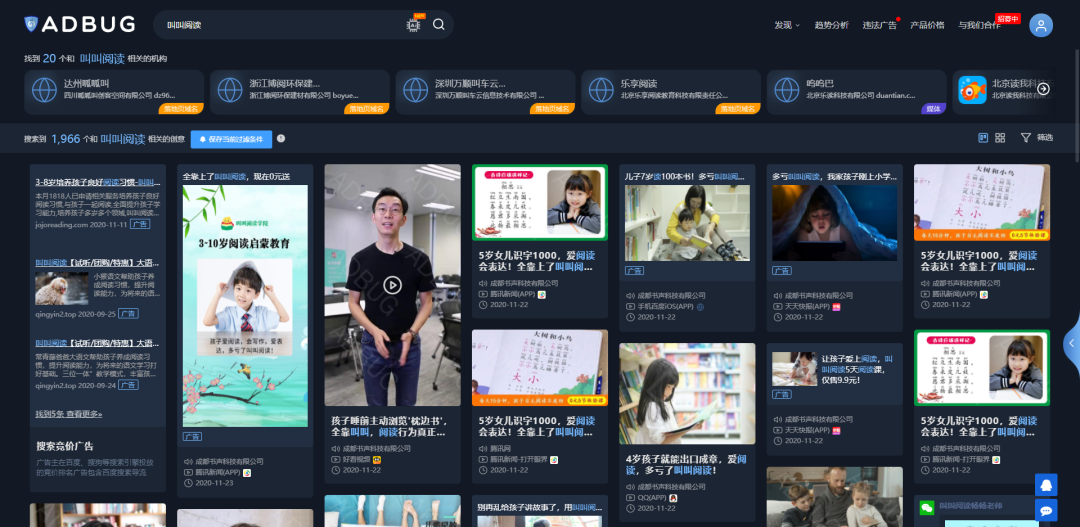Open the notification bell floating button

(1046, 485)
